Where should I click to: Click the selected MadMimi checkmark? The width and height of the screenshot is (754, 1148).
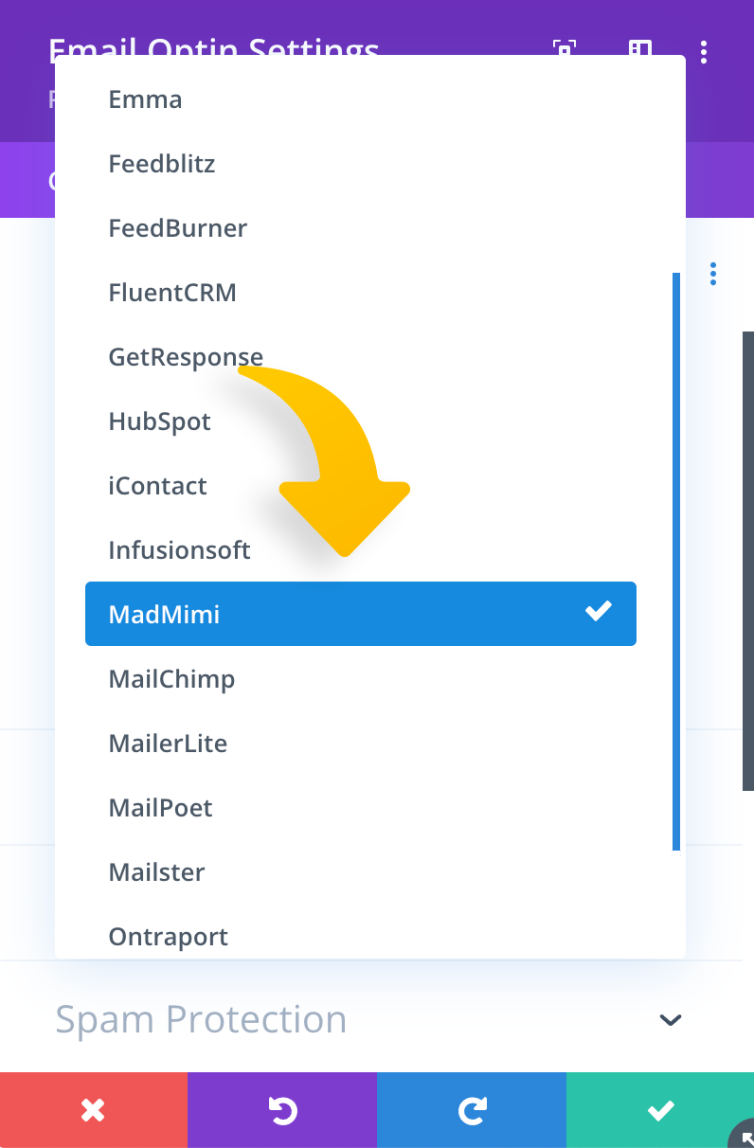598,611
